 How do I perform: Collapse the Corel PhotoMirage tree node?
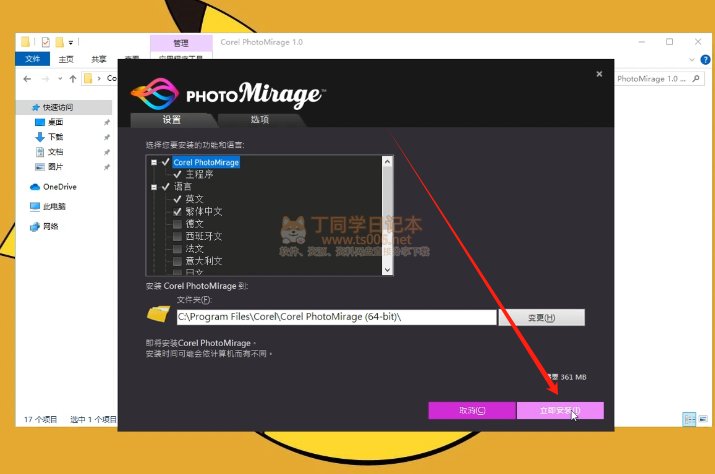tap(154, 162)
